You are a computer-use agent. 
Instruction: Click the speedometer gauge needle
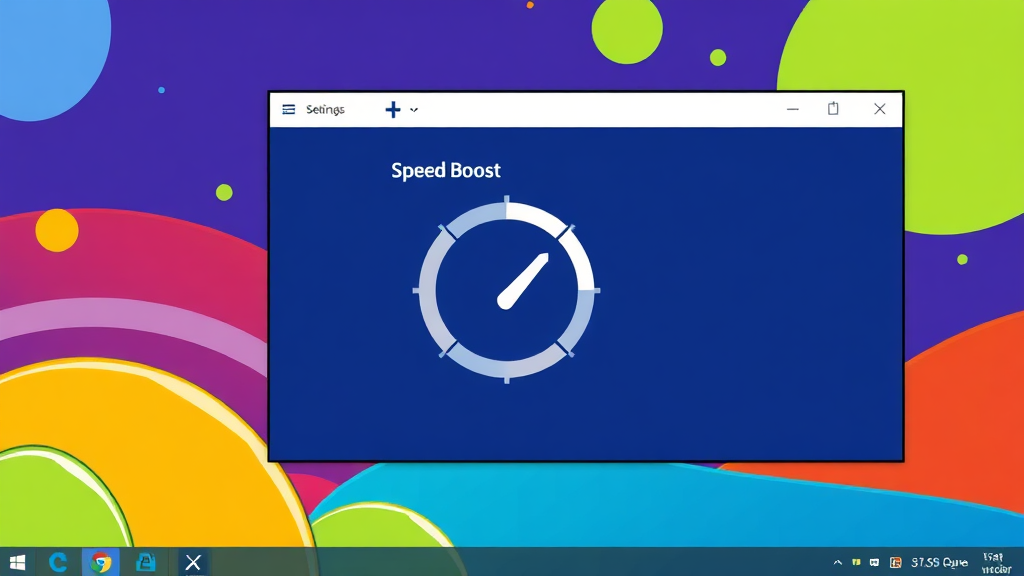point(523,281)
